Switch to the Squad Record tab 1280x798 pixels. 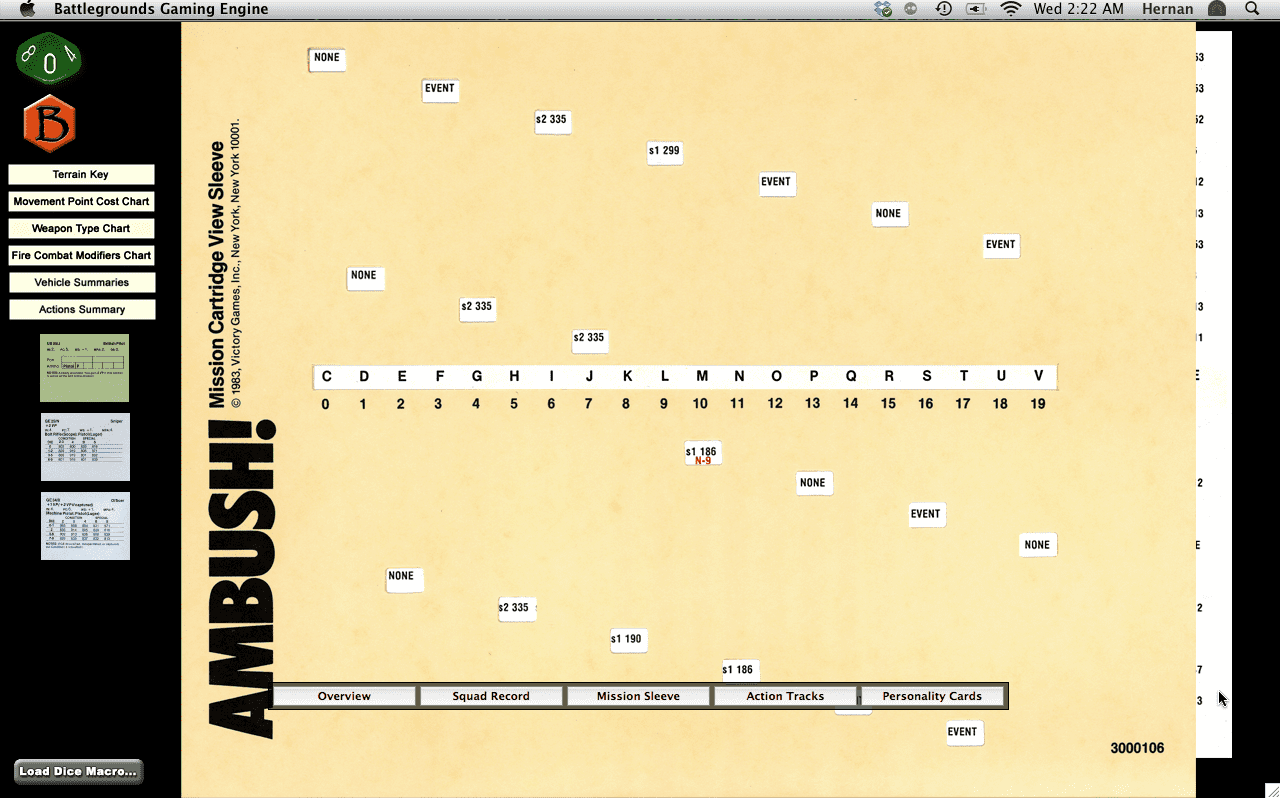click(491, 696)
